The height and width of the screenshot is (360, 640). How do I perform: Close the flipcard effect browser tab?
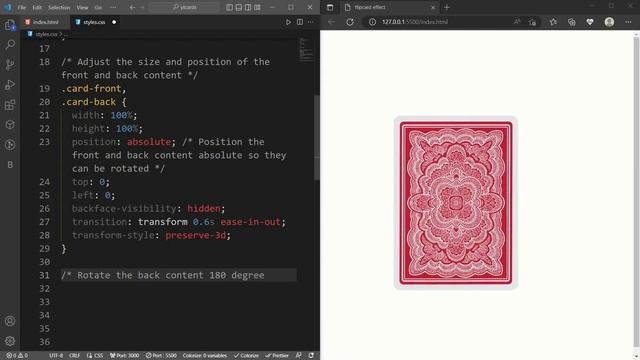click(433, 7)
